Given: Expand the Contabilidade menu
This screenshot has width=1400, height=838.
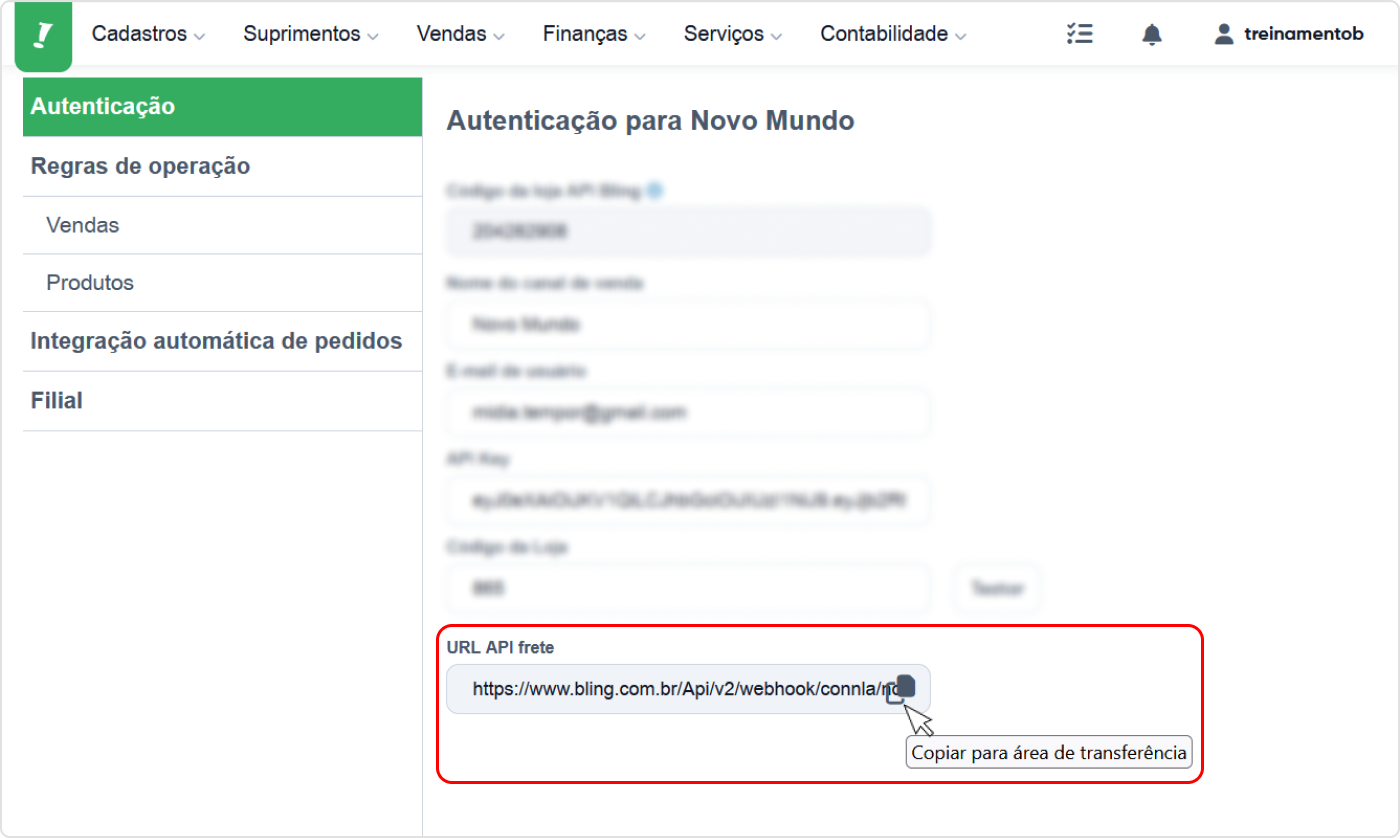Looking at the screenshot, I should pos(893,34).
